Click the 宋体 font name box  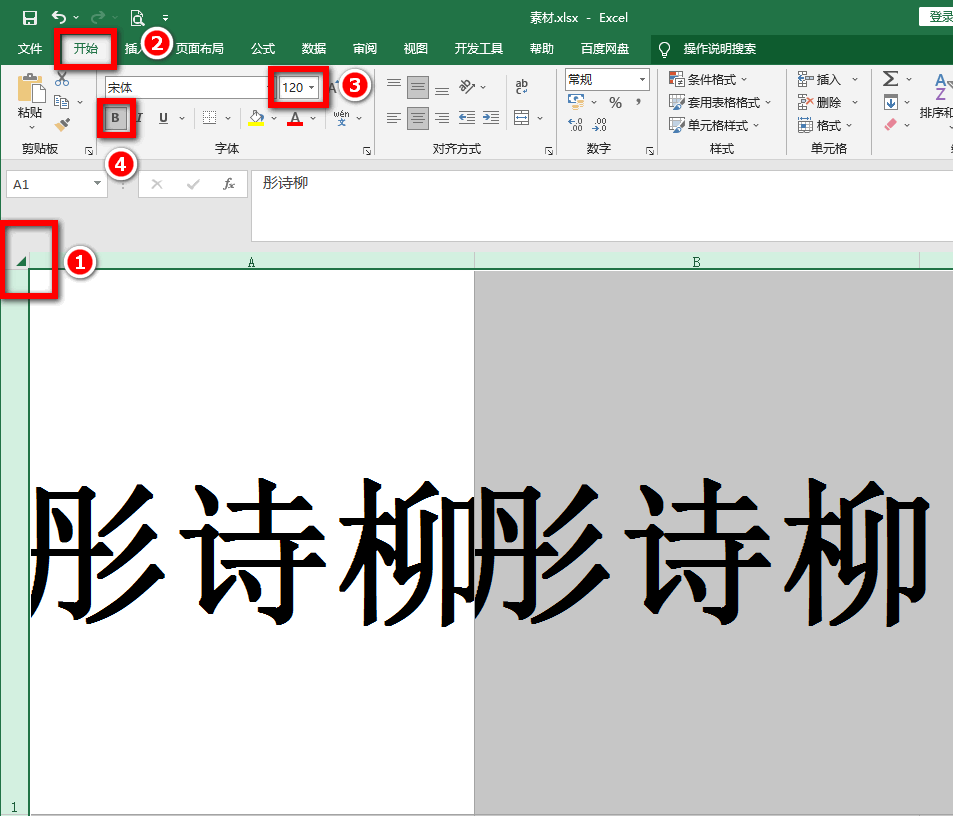point(186,87)
